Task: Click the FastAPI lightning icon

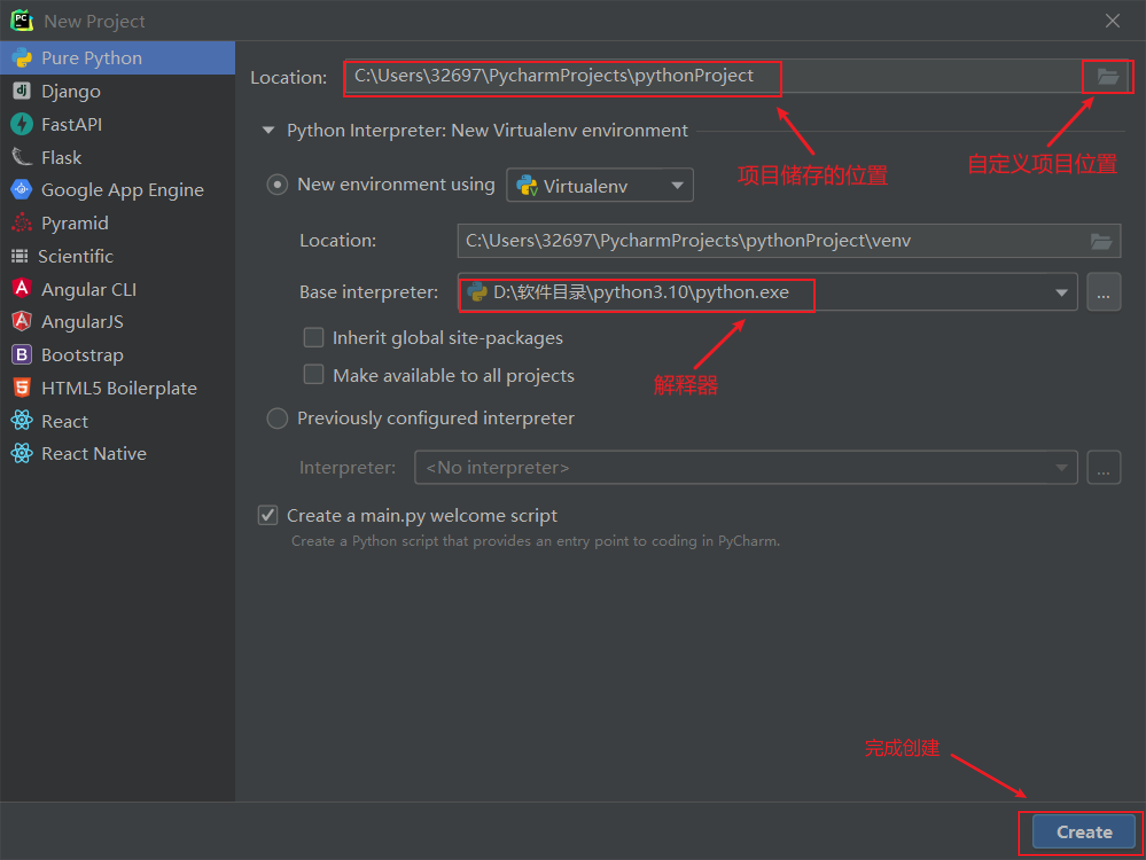Action: pos(22,124)
